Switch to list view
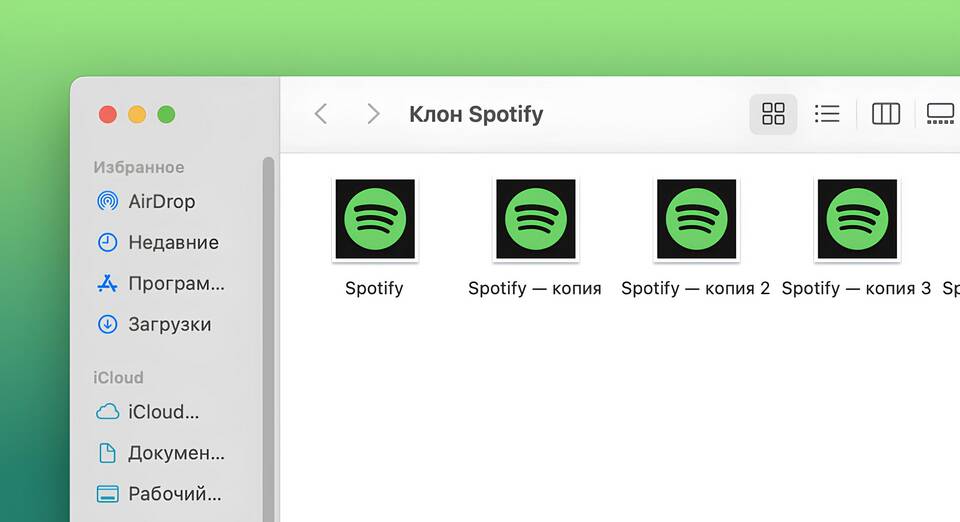960x522 pixels. [x=827, y=114]
